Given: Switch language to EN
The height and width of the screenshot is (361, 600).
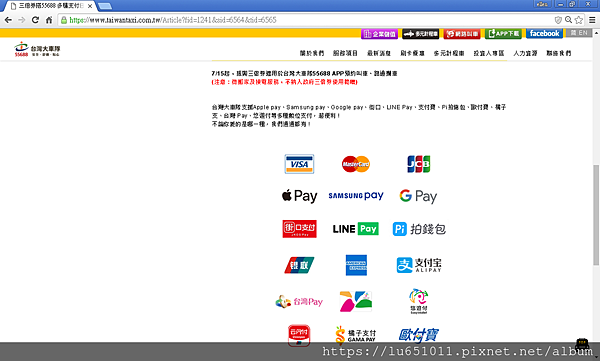Looking at the screenshot, I should 583,33.
